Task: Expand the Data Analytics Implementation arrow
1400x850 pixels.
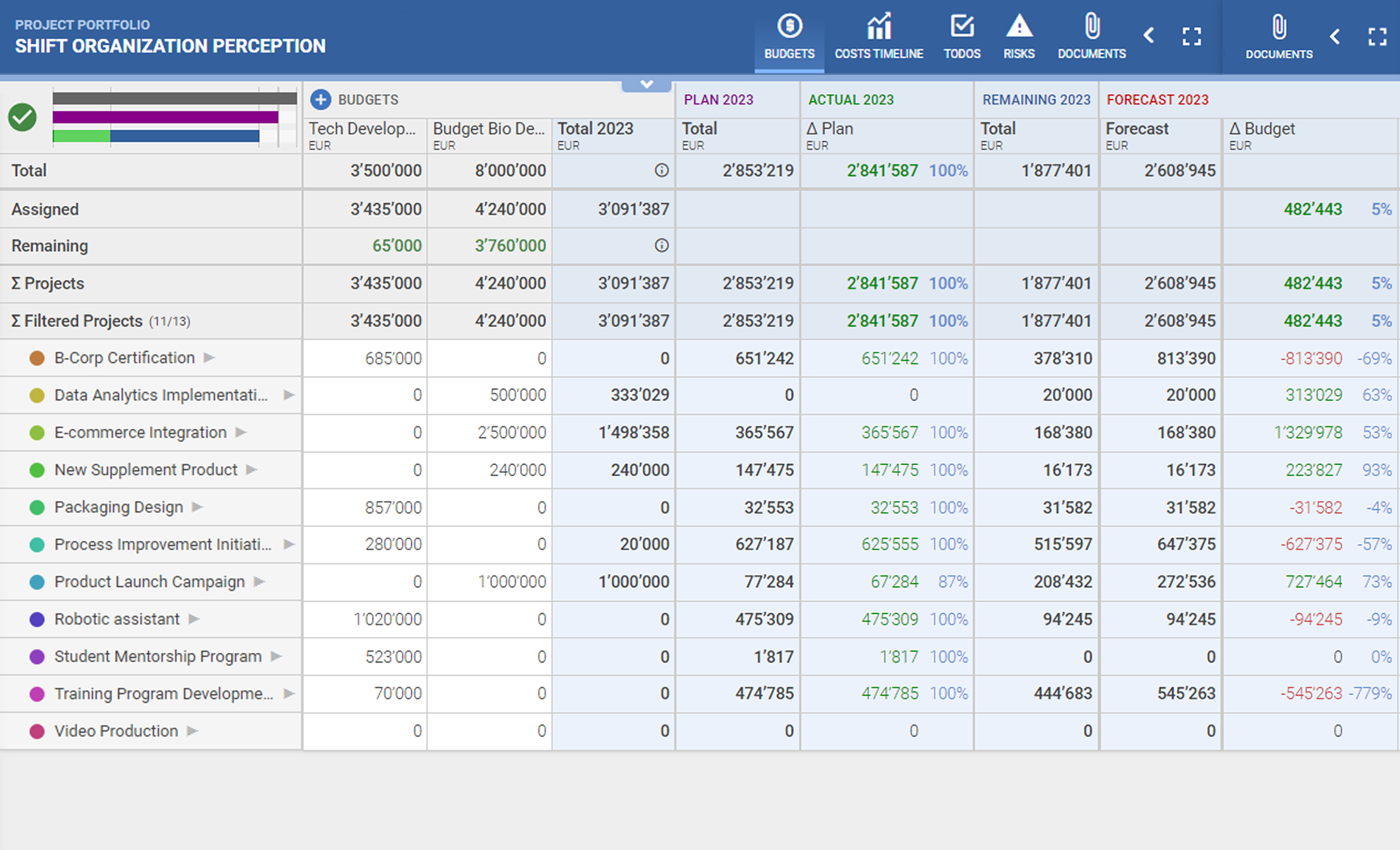Action: pos(289,395)
